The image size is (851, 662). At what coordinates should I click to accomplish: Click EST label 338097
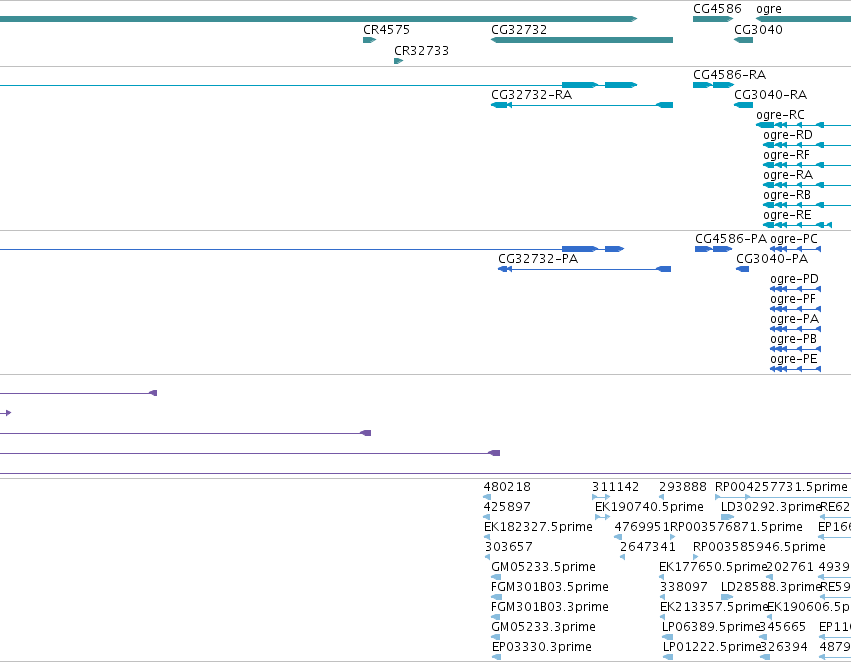684,587
